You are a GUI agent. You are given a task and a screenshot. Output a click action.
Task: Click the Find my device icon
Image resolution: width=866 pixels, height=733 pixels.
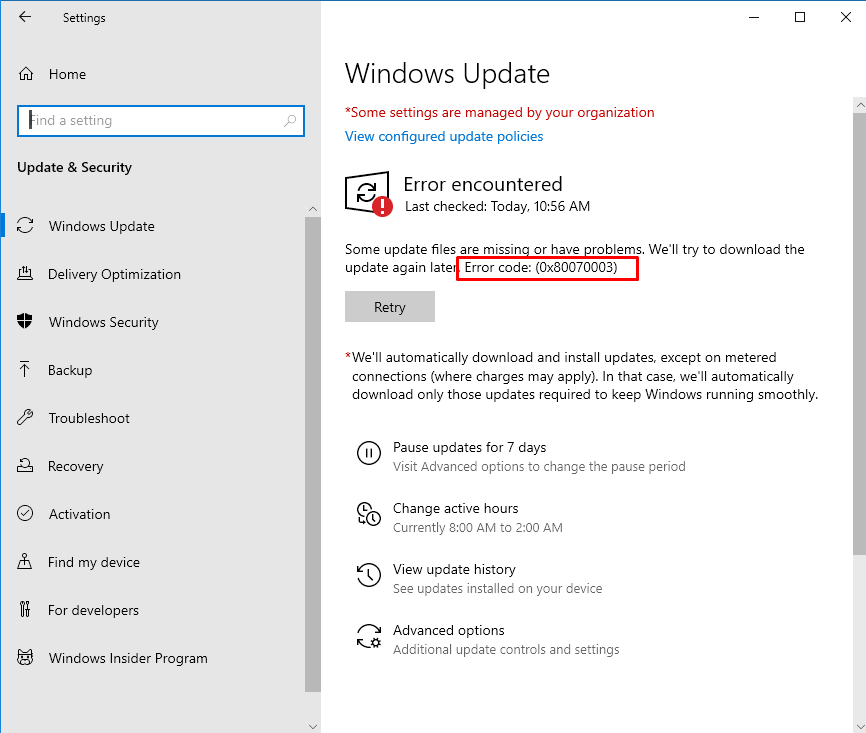25,561
